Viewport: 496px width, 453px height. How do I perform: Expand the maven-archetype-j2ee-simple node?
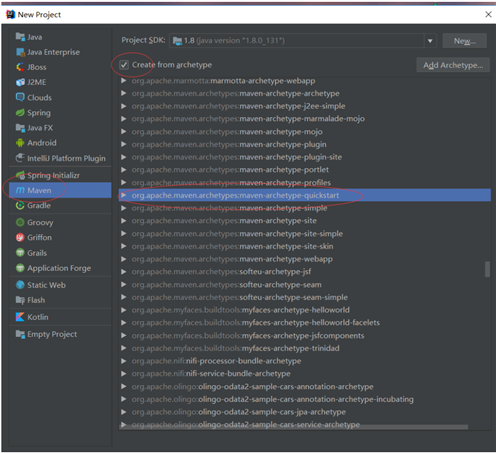point(124,106)
